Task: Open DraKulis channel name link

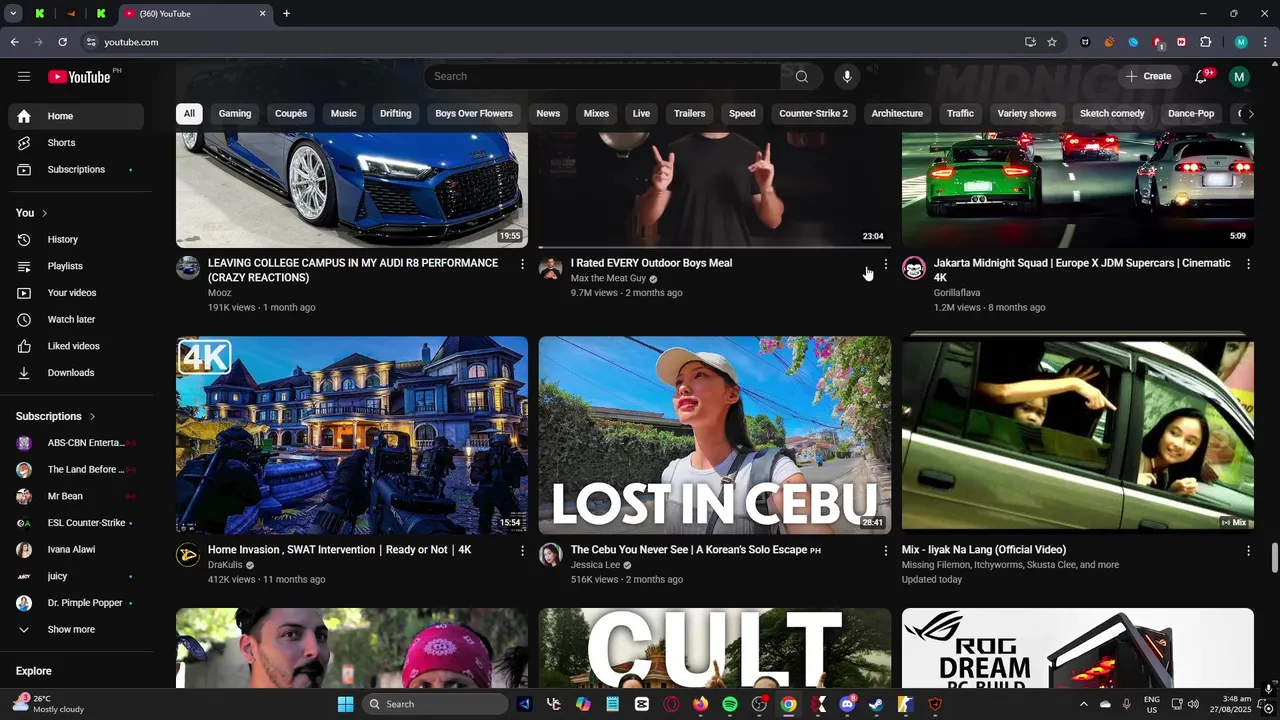Action: pos(225,566)
